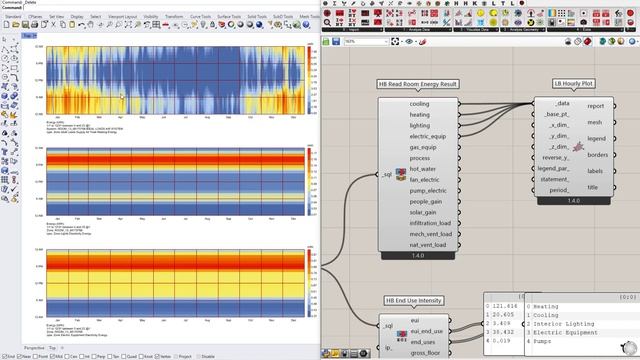Click into the Rhino Command input line

click(171, 7)
